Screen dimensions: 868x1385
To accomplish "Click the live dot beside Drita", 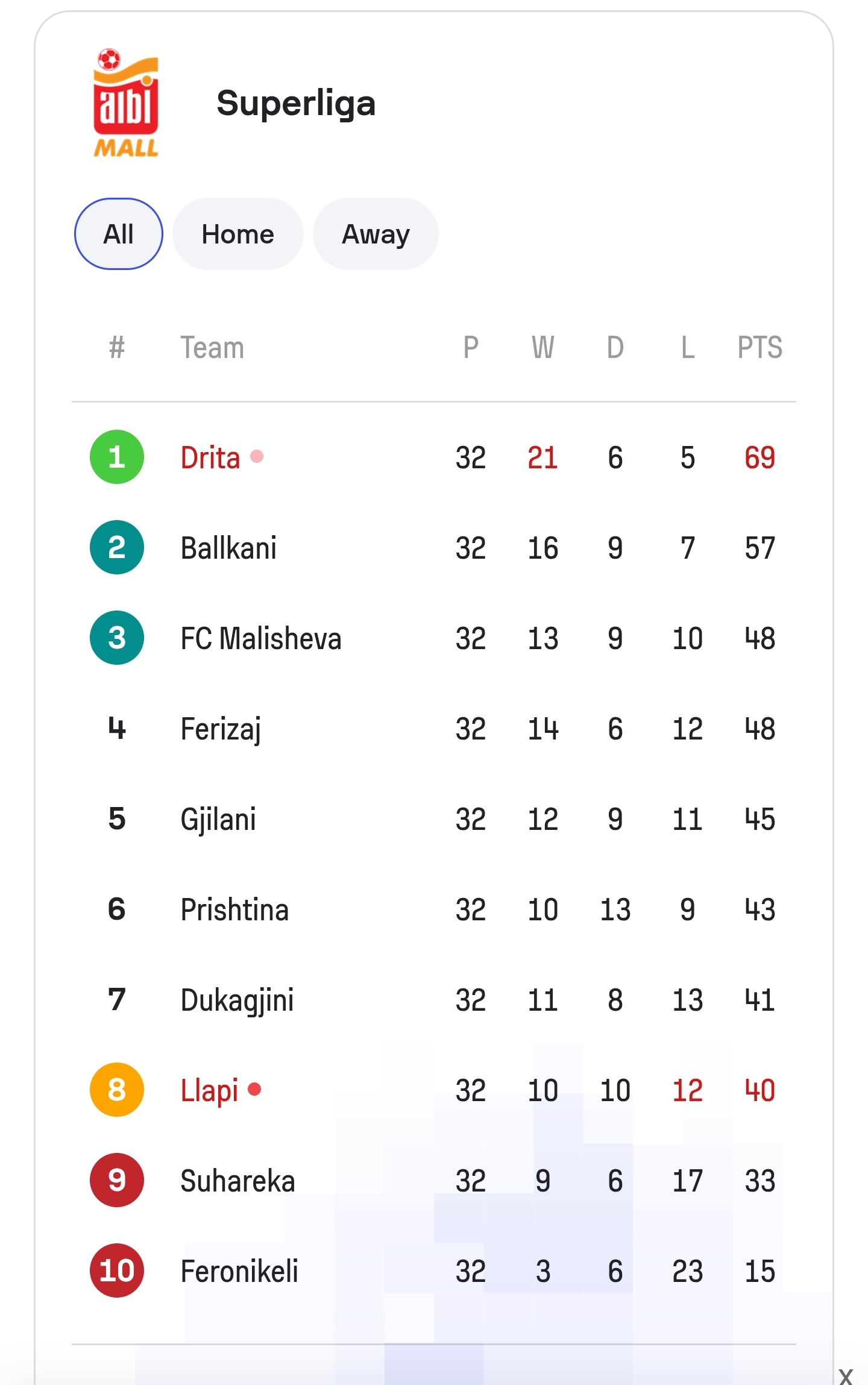I will tap(257, 456).
